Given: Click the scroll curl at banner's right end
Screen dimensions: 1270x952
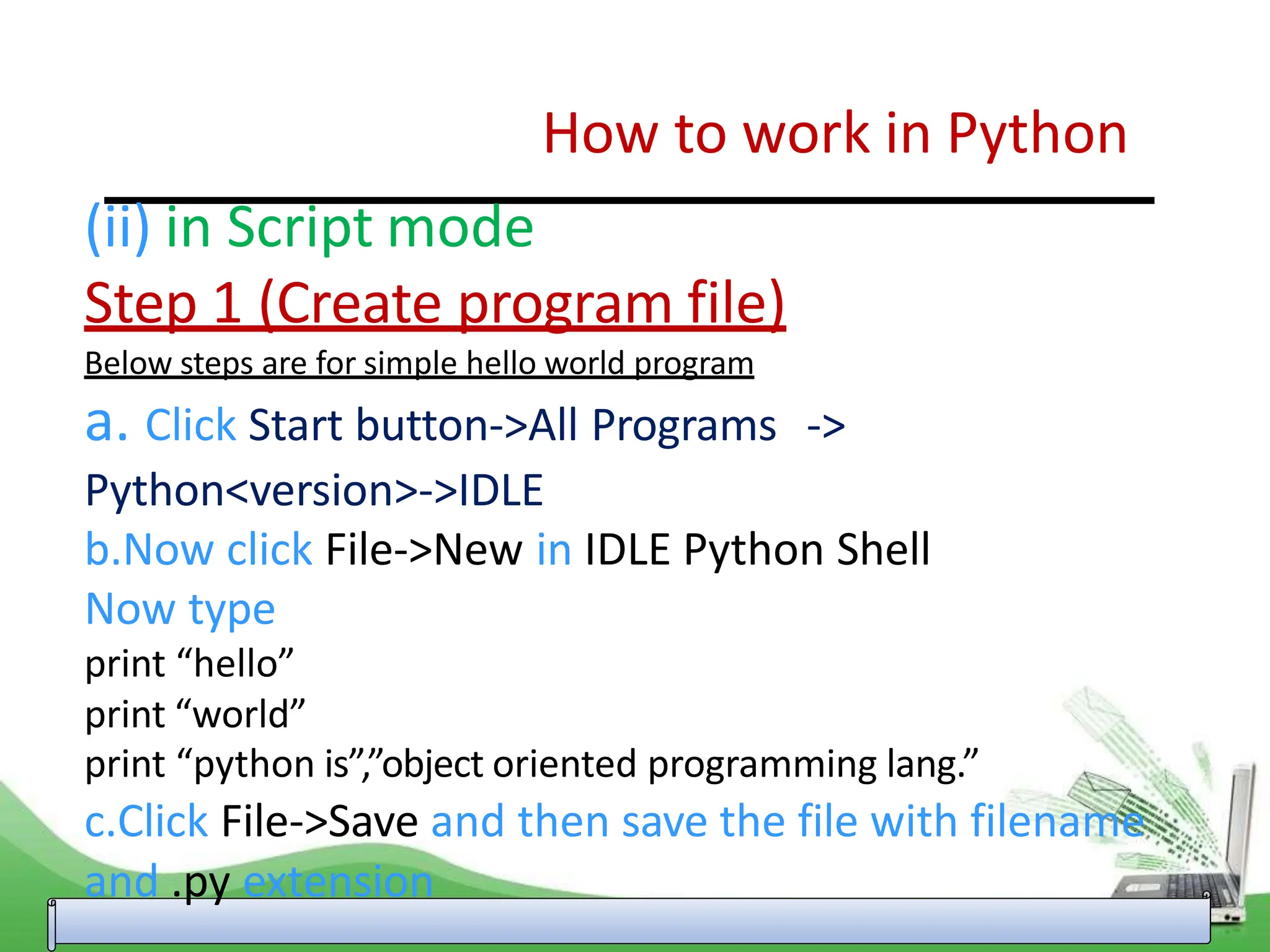Looking at the screenshot, I should click(x=1207, y=896).
